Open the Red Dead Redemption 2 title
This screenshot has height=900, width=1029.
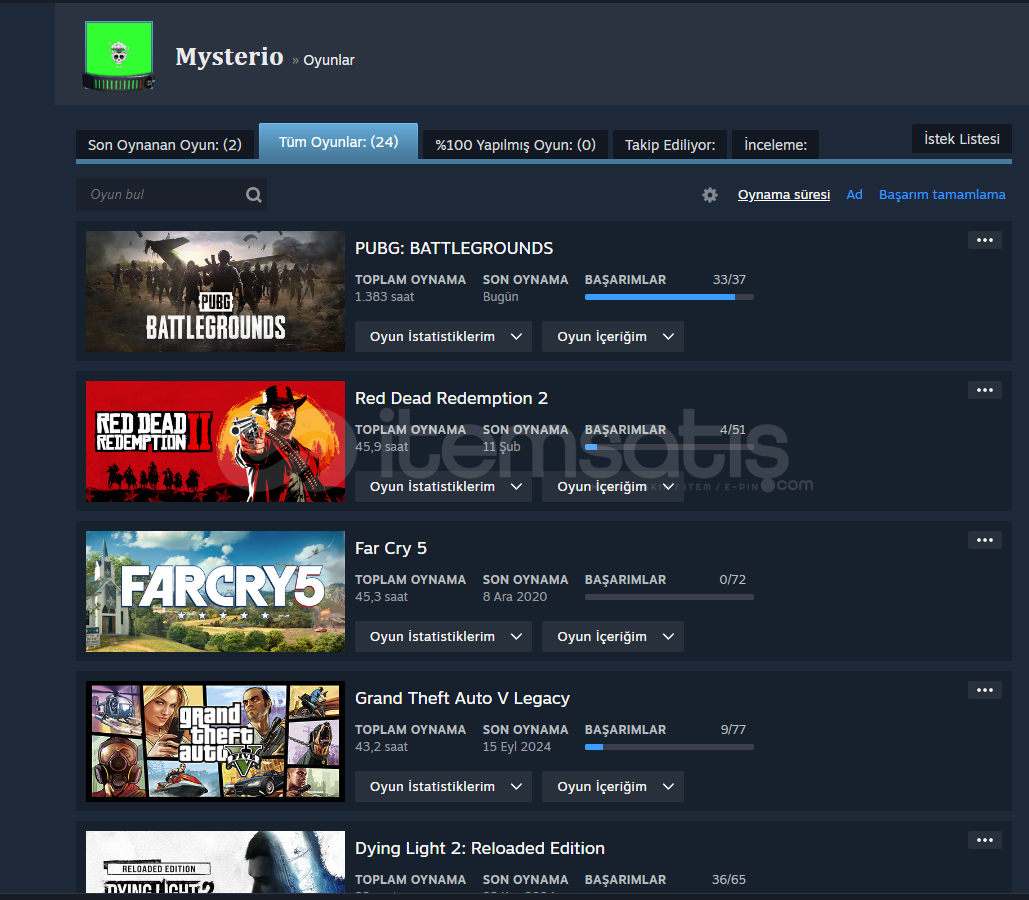(452, 398)
